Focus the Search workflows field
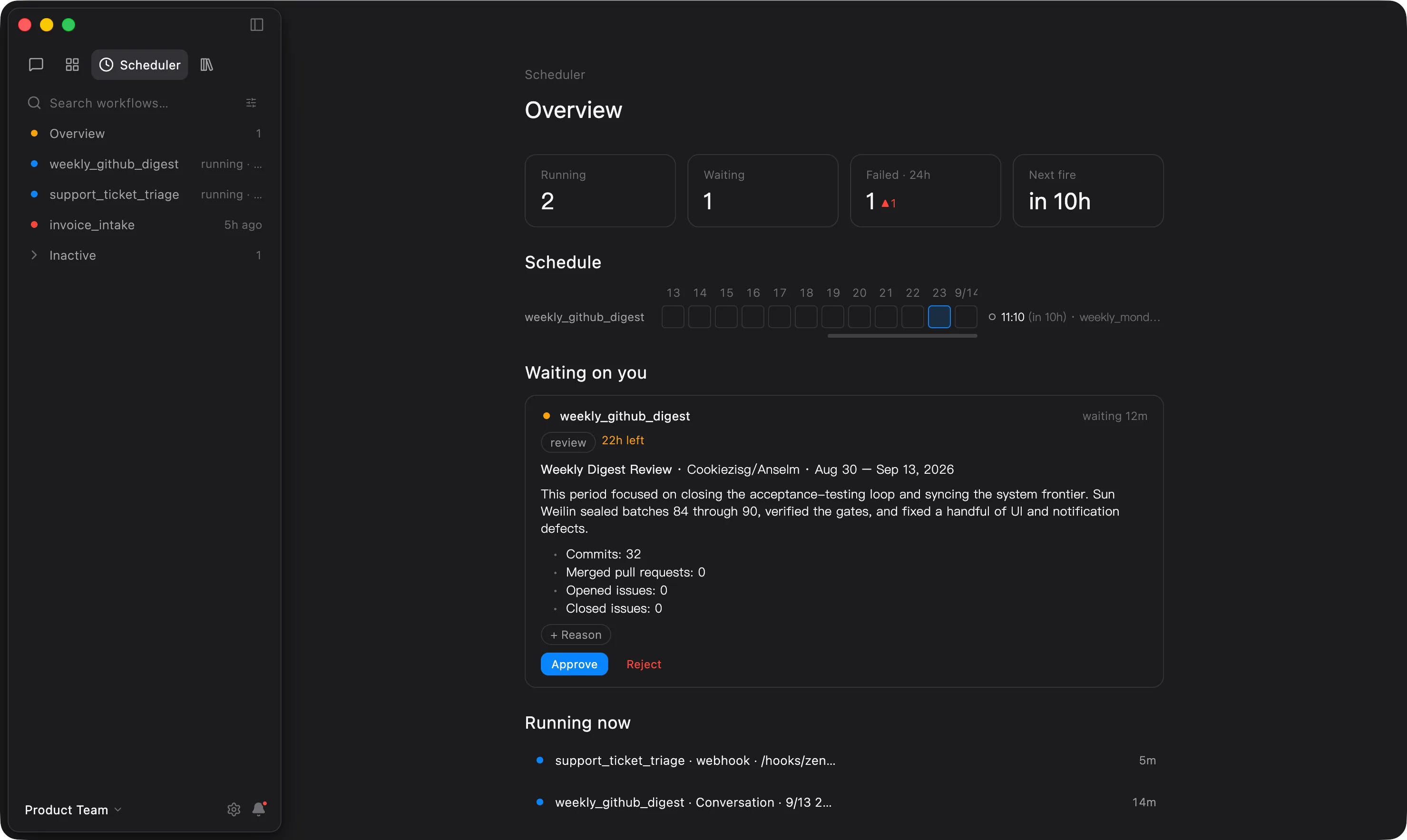The width and height of the screenshot is (1407, 840). point(143,103)
